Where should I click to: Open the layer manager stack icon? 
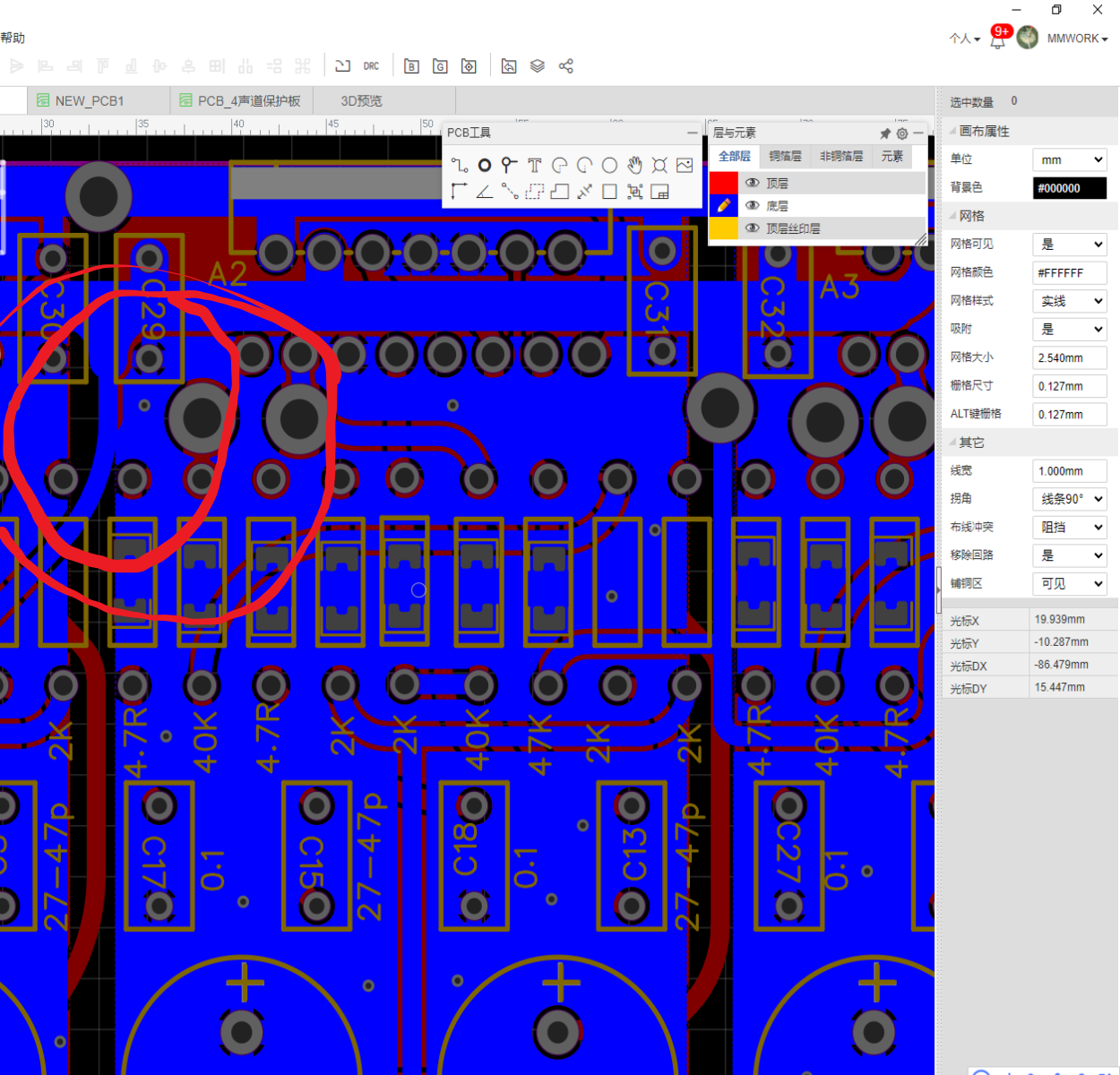click(538, 66)
